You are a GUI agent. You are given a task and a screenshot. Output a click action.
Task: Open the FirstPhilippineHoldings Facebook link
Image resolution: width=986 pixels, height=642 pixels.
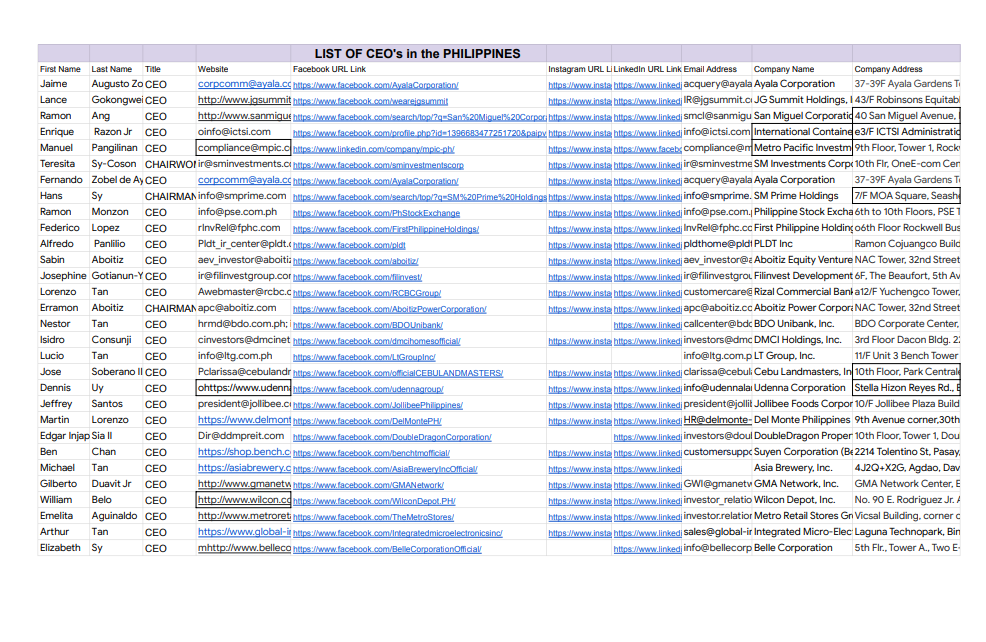385,229
